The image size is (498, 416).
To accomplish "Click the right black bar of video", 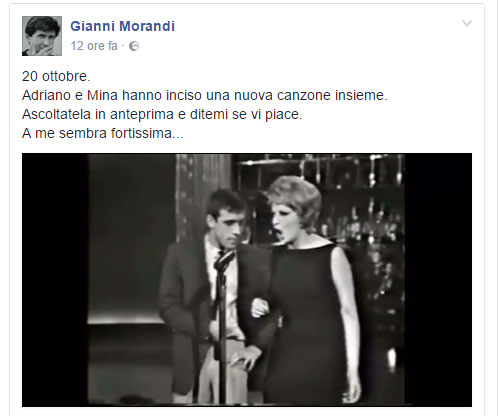I will (438, 280).
